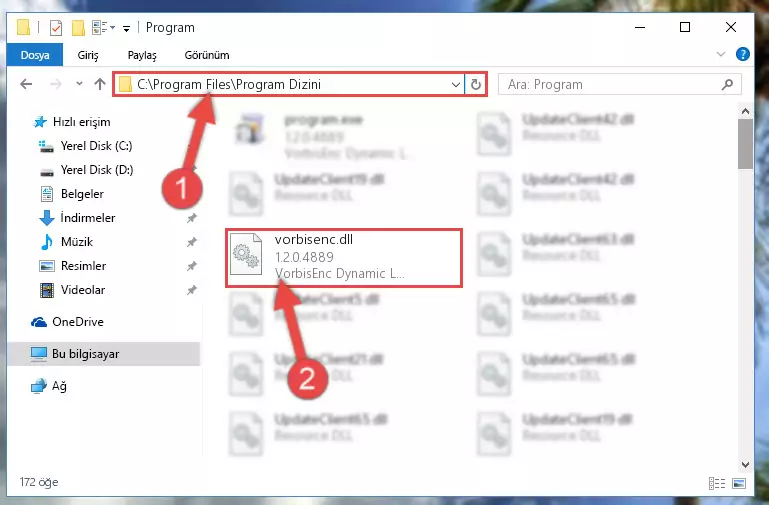
Task: Click inside the Ara: Program search box
Action: pos(612,85)
